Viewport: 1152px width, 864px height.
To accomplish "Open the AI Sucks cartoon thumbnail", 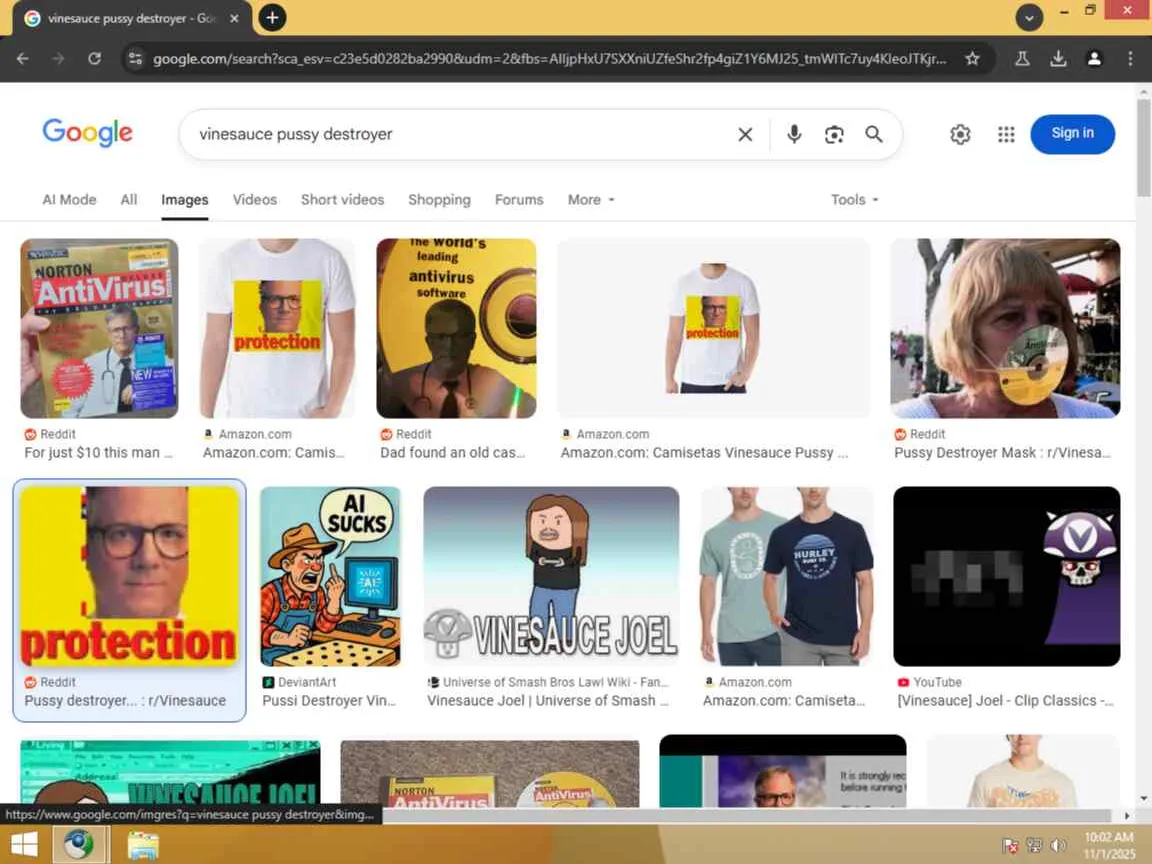I will click(331, 576).
